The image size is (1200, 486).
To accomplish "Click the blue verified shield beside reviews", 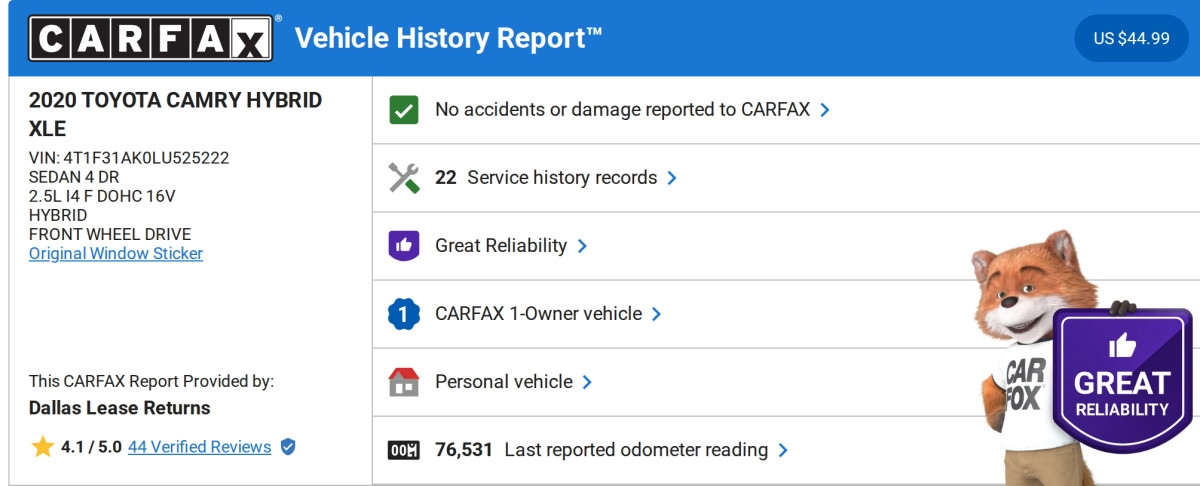I will 288,447.
